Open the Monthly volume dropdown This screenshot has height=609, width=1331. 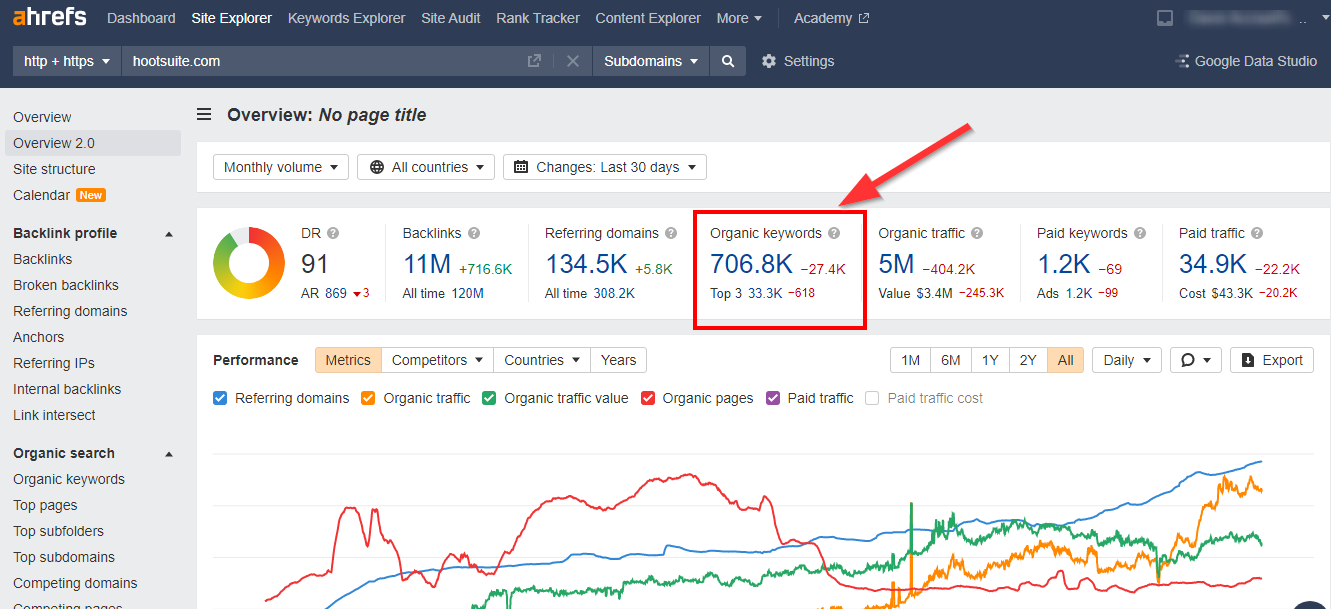281,167
